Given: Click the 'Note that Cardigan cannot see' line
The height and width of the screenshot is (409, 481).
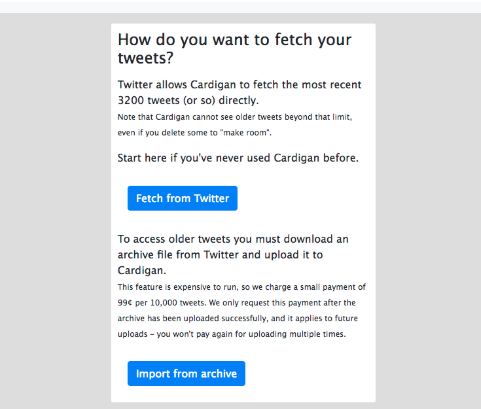Looking at the screenshot, I should click(x=235, y=117).
